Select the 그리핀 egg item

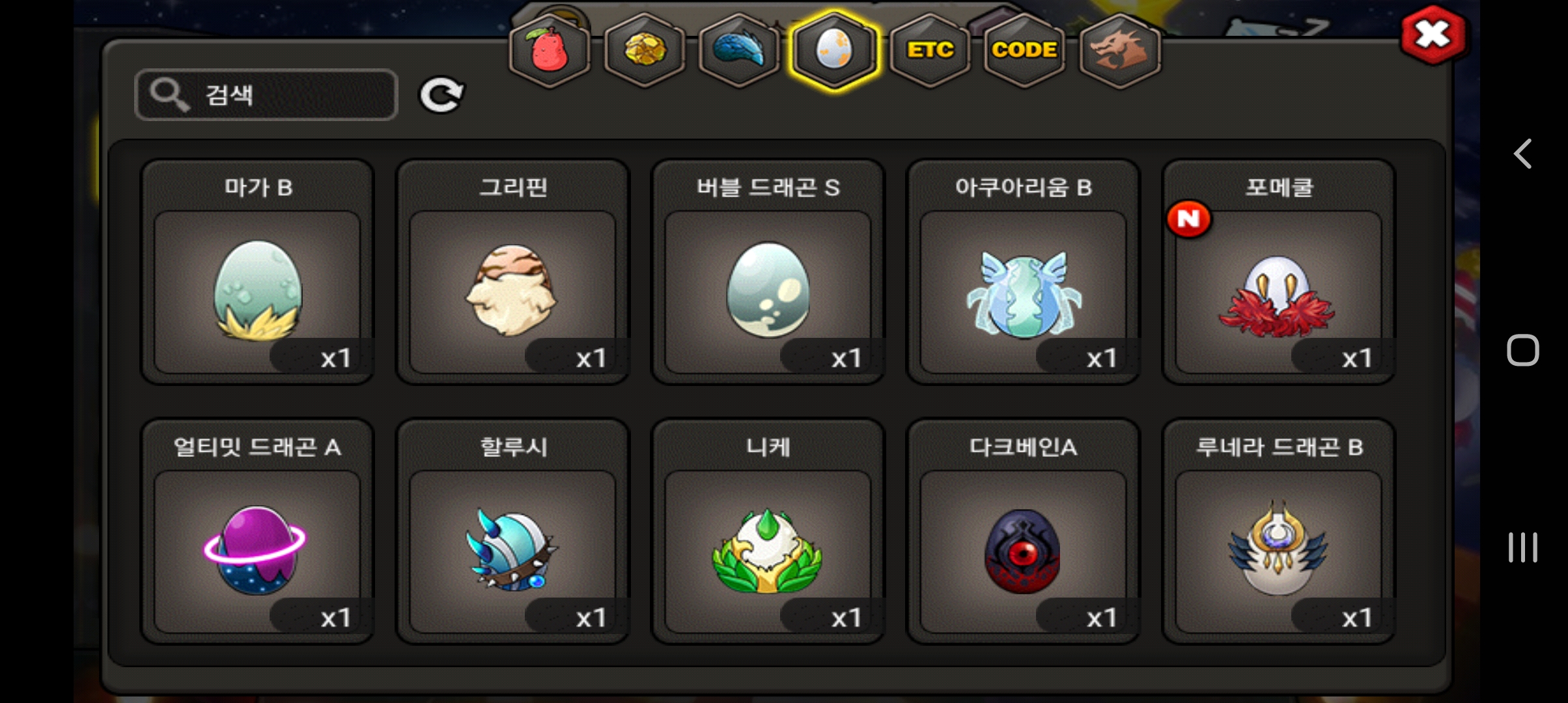(512, 272)
